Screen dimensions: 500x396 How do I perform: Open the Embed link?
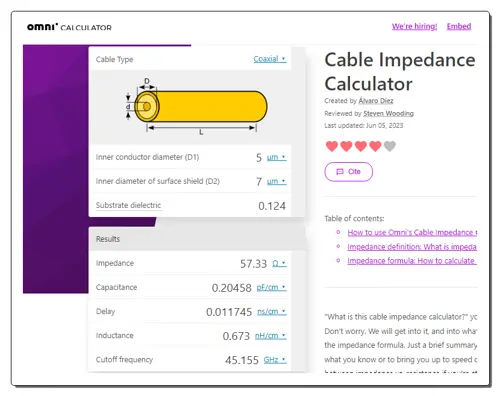[459, 26]
